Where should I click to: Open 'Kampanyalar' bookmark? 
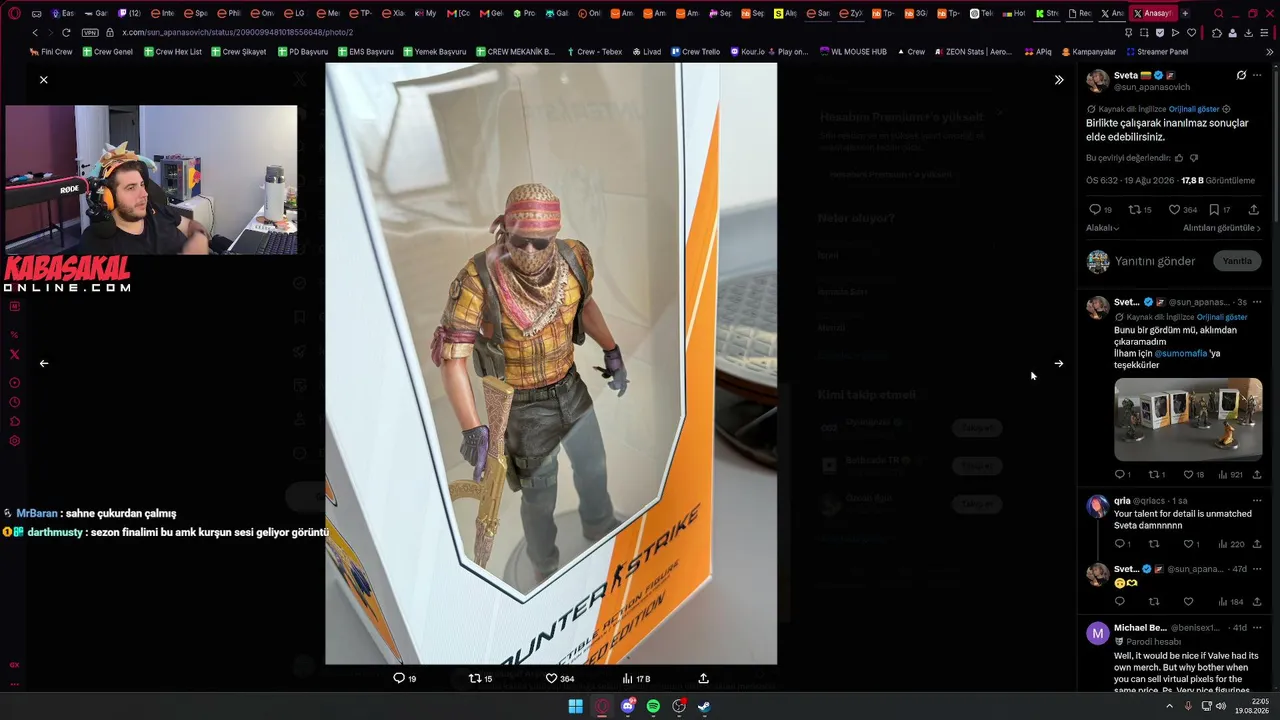pos(1088,51)
